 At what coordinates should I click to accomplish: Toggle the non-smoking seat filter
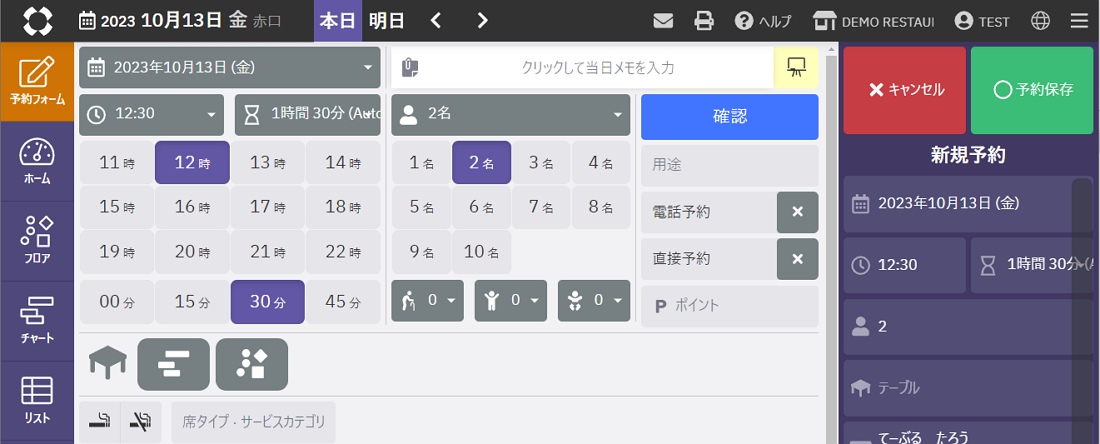tap(141, 422)
